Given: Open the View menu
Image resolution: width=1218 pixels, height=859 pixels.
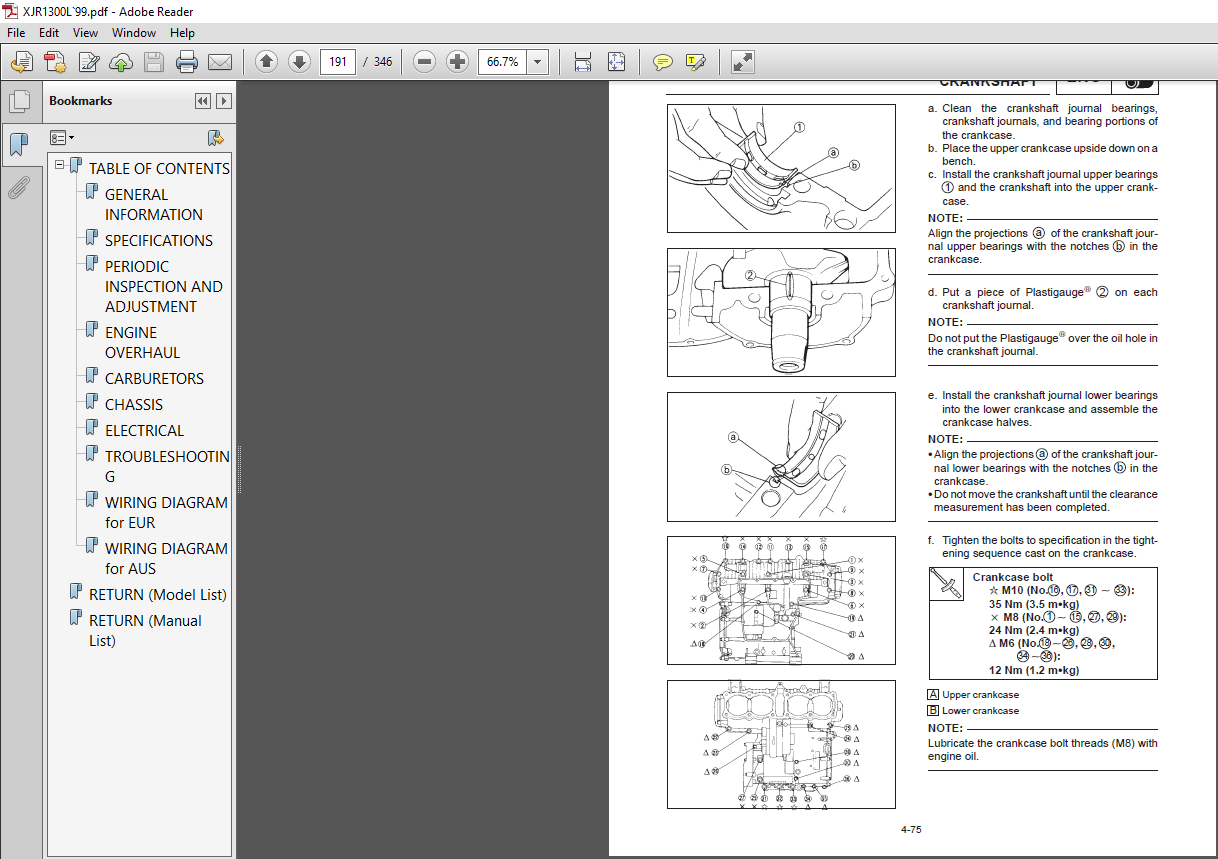Looking at the screenshot, I should [x=85, y=33].
